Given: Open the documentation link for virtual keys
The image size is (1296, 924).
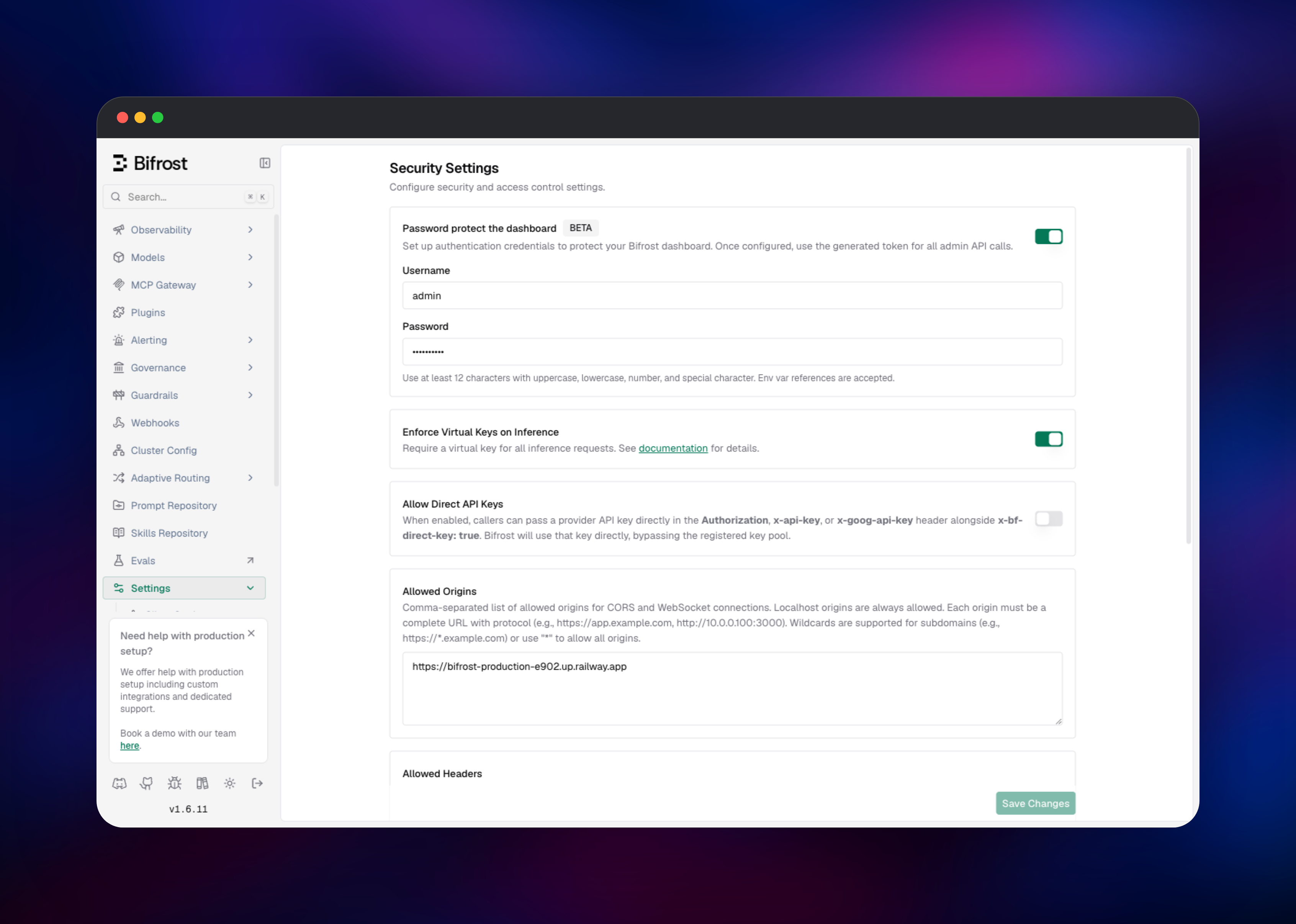Looking at the screenshot, I should pyautogui.click(x=673, y=448).
